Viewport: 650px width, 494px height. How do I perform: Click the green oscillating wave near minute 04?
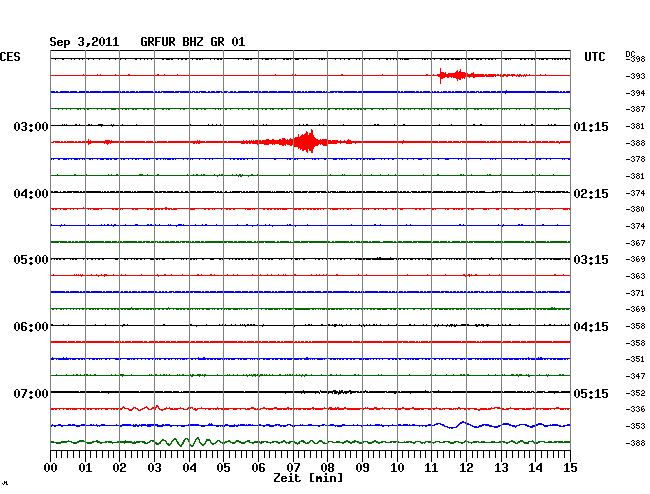click(x=187, y=442)
